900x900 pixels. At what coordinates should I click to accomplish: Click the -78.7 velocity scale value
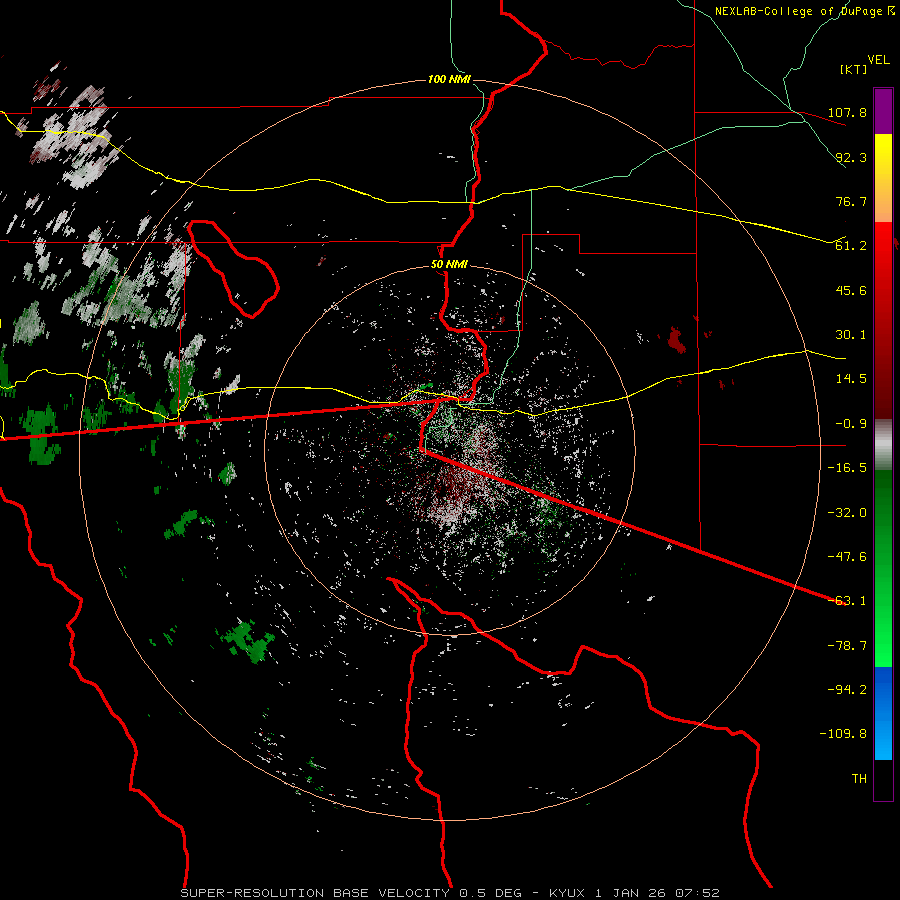pos(847,646)
